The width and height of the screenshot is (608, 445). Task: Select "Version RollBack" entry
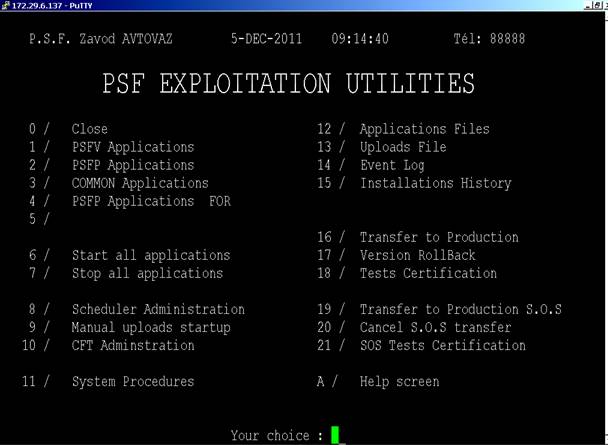pos(418,255)
